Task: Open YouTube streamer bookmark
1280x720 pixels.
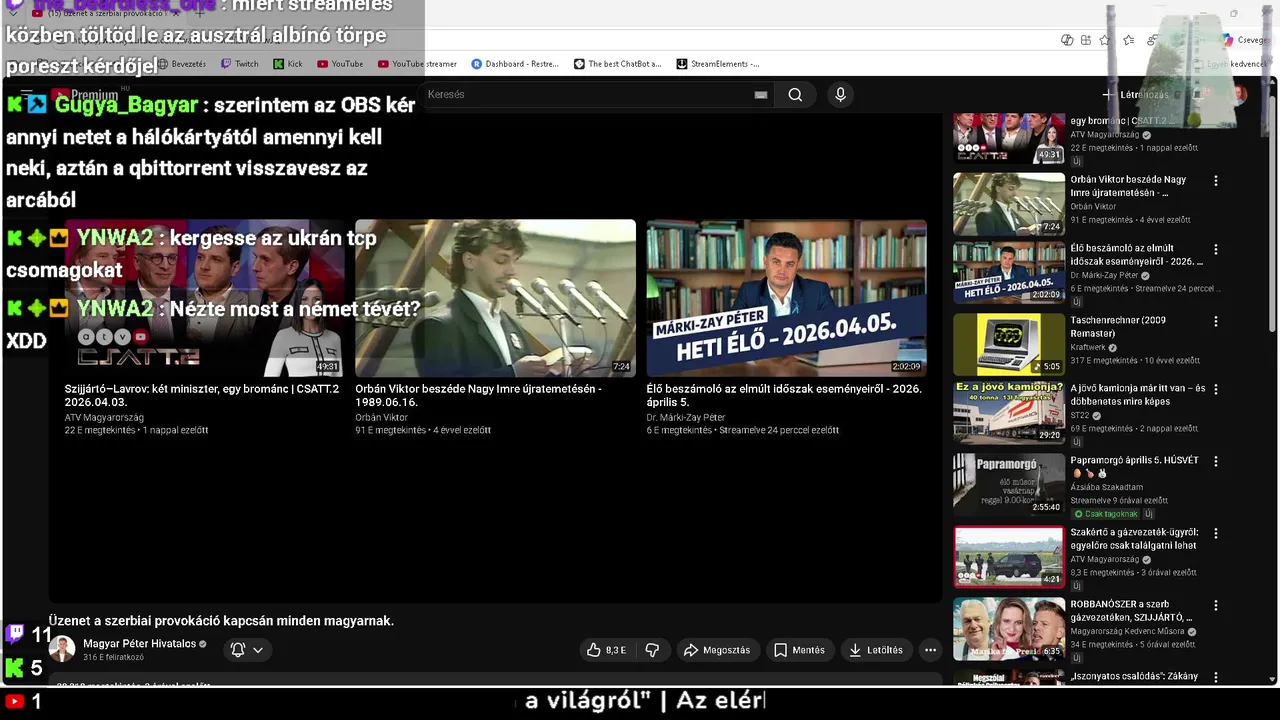Action: [x=417, y=64]
